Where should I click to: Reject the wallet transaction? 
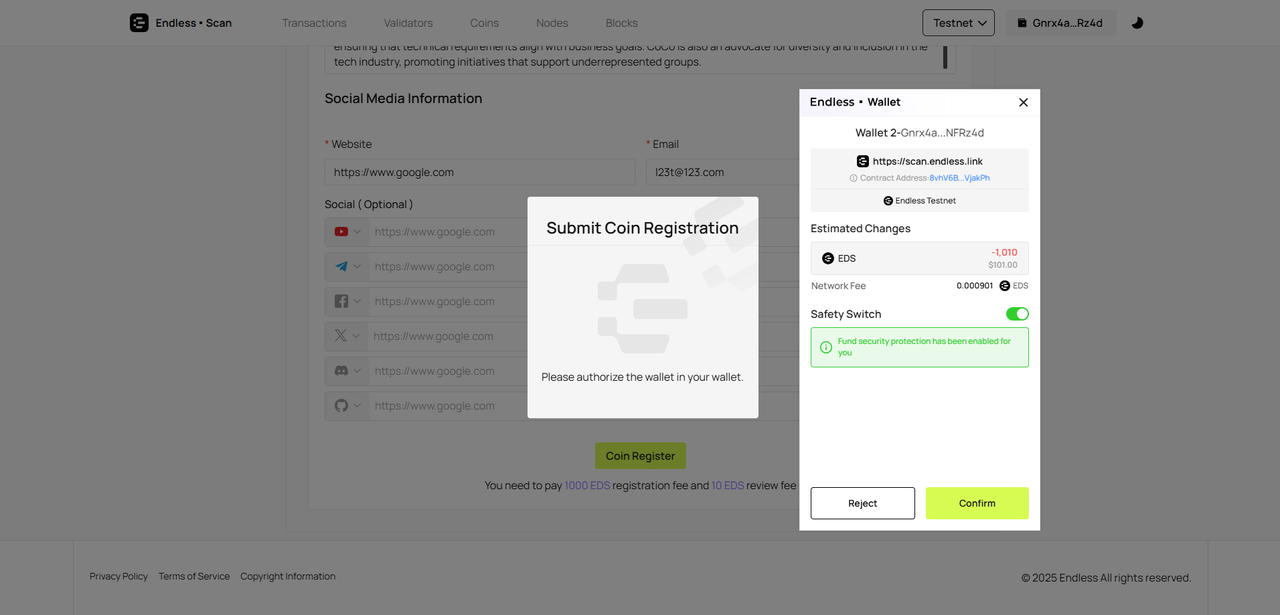coord(862,503)
